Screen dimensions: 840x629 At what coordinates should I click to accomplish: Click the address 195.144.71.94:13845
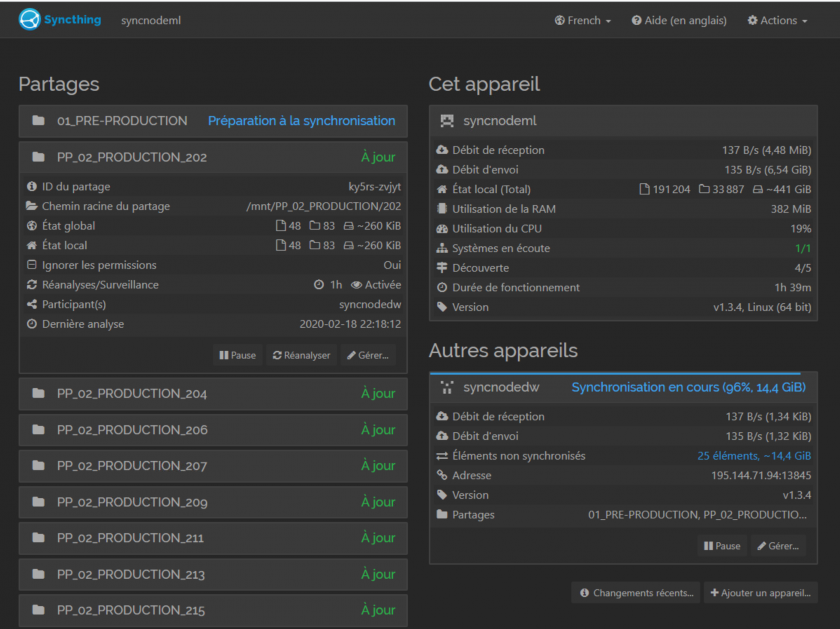tap(761, 475)
